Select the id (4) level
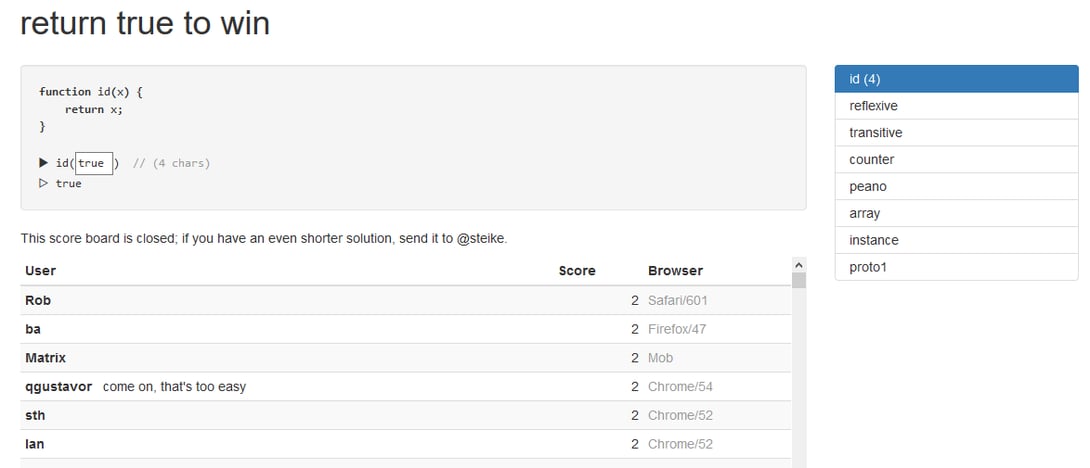The width and height of the screenshot is (1090, 468). coord(956,79)
